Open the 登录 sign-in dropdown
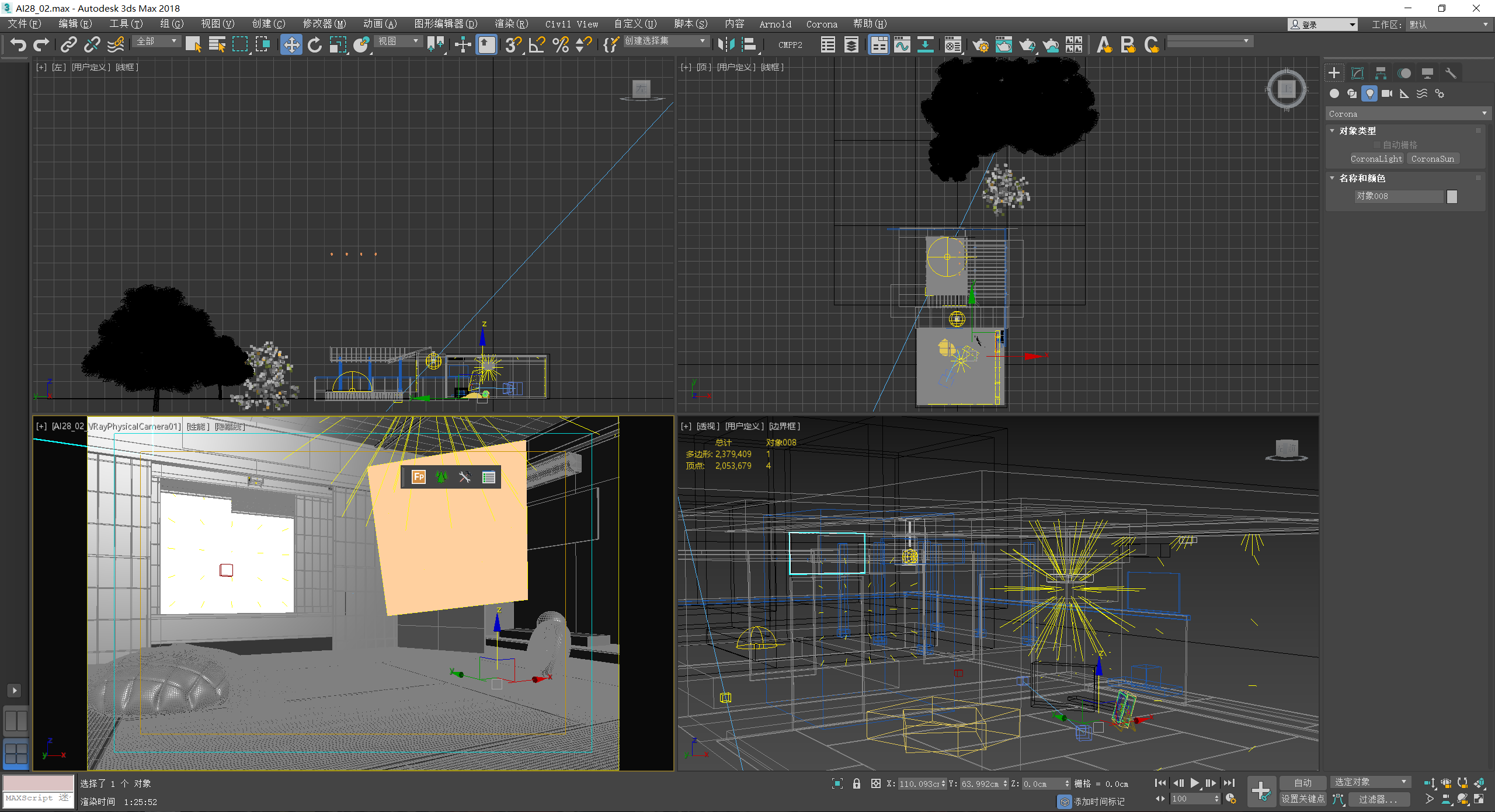The height and width of the screenshot is (812, 1495). [1322, 25]
